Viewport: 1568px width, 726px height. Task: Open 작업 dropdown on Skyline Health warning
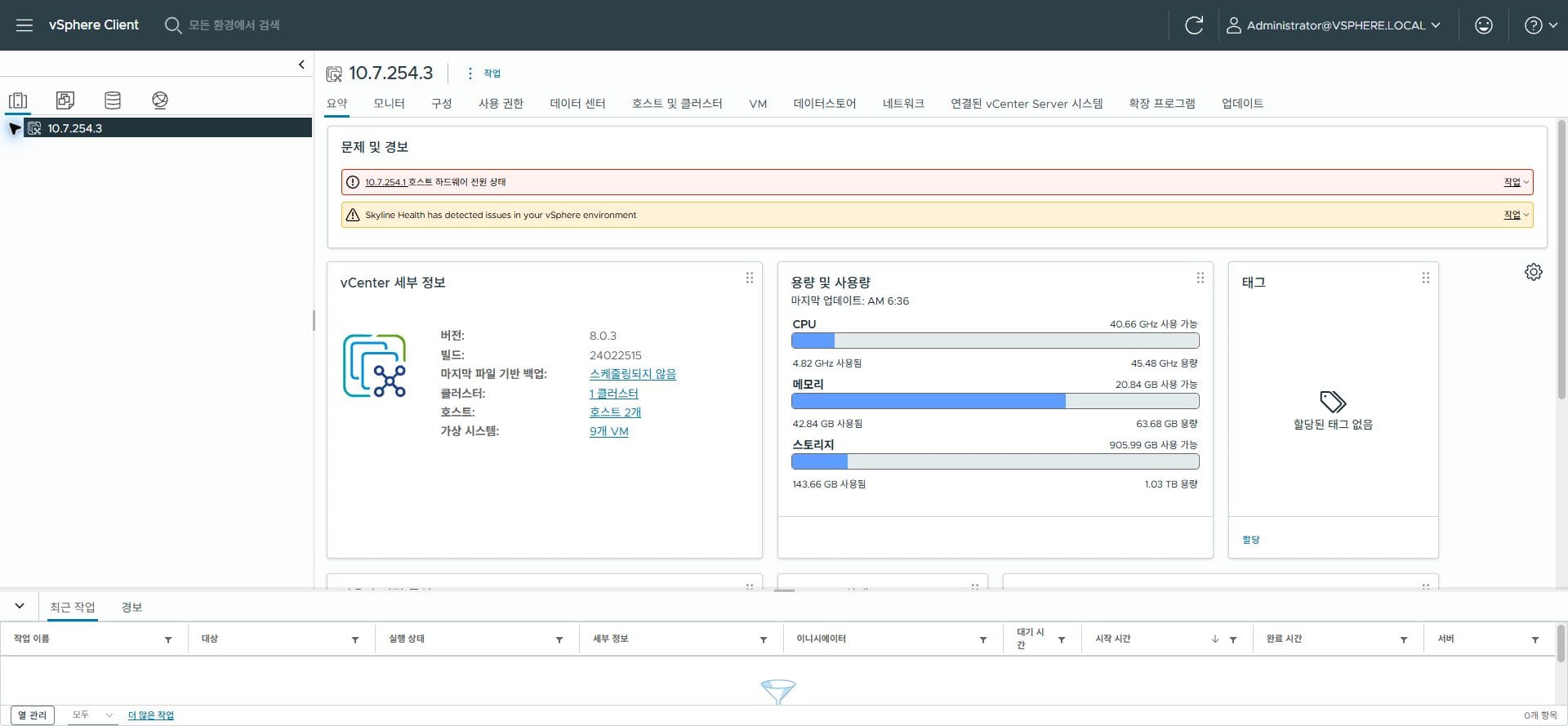coord(1516,215)
